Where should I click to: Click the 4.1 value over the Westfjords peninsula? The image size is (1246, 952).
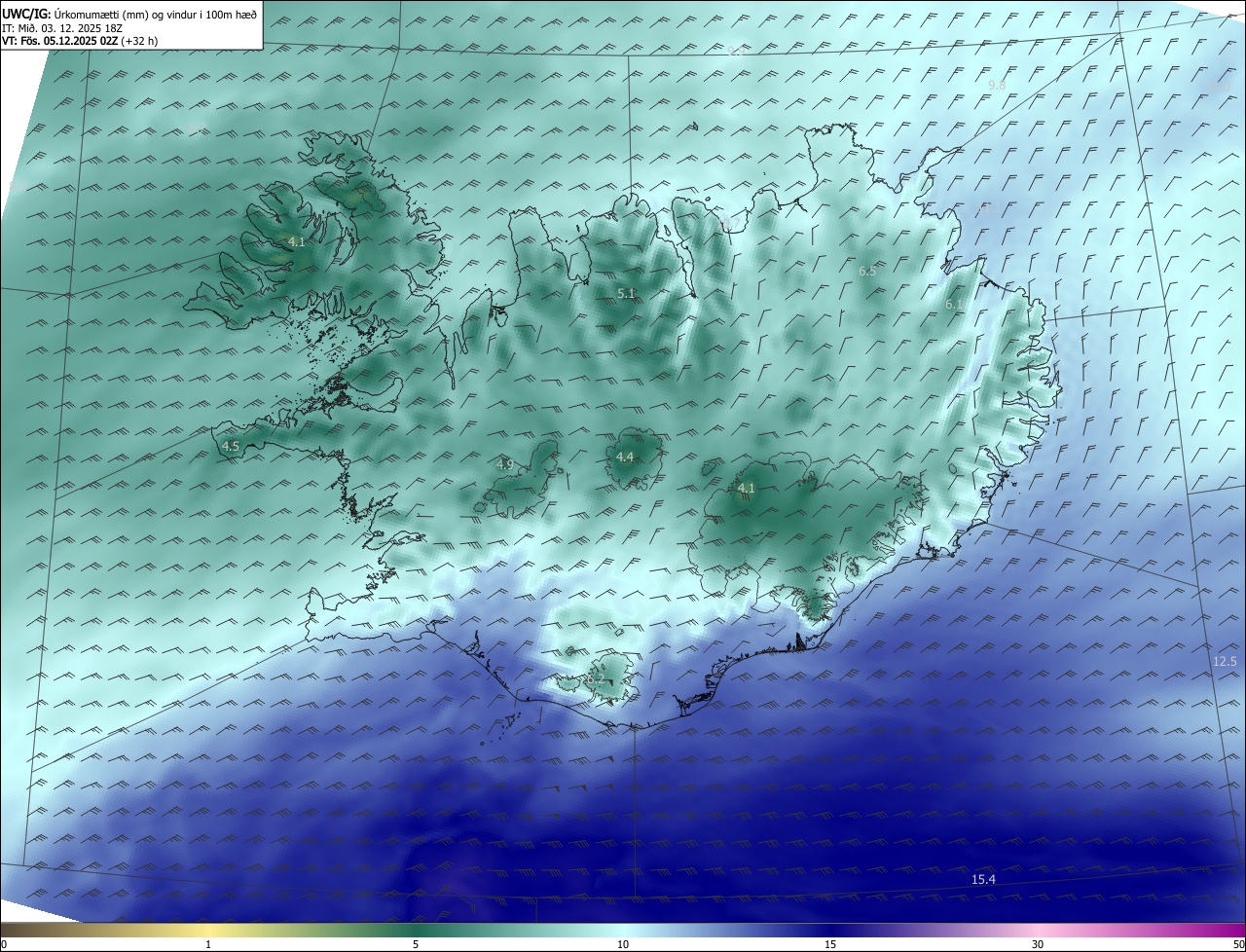297,241
